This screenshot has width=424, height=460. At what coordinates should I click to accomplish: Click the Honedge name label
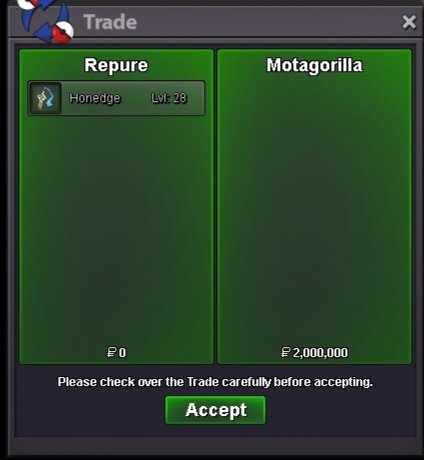95,98
